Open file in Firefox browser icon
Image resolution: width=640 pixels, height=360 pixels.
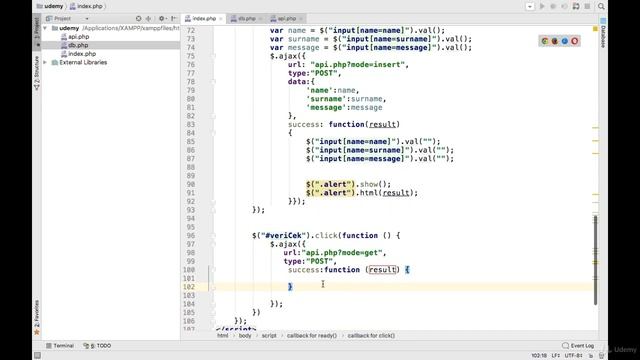(555, 41)
